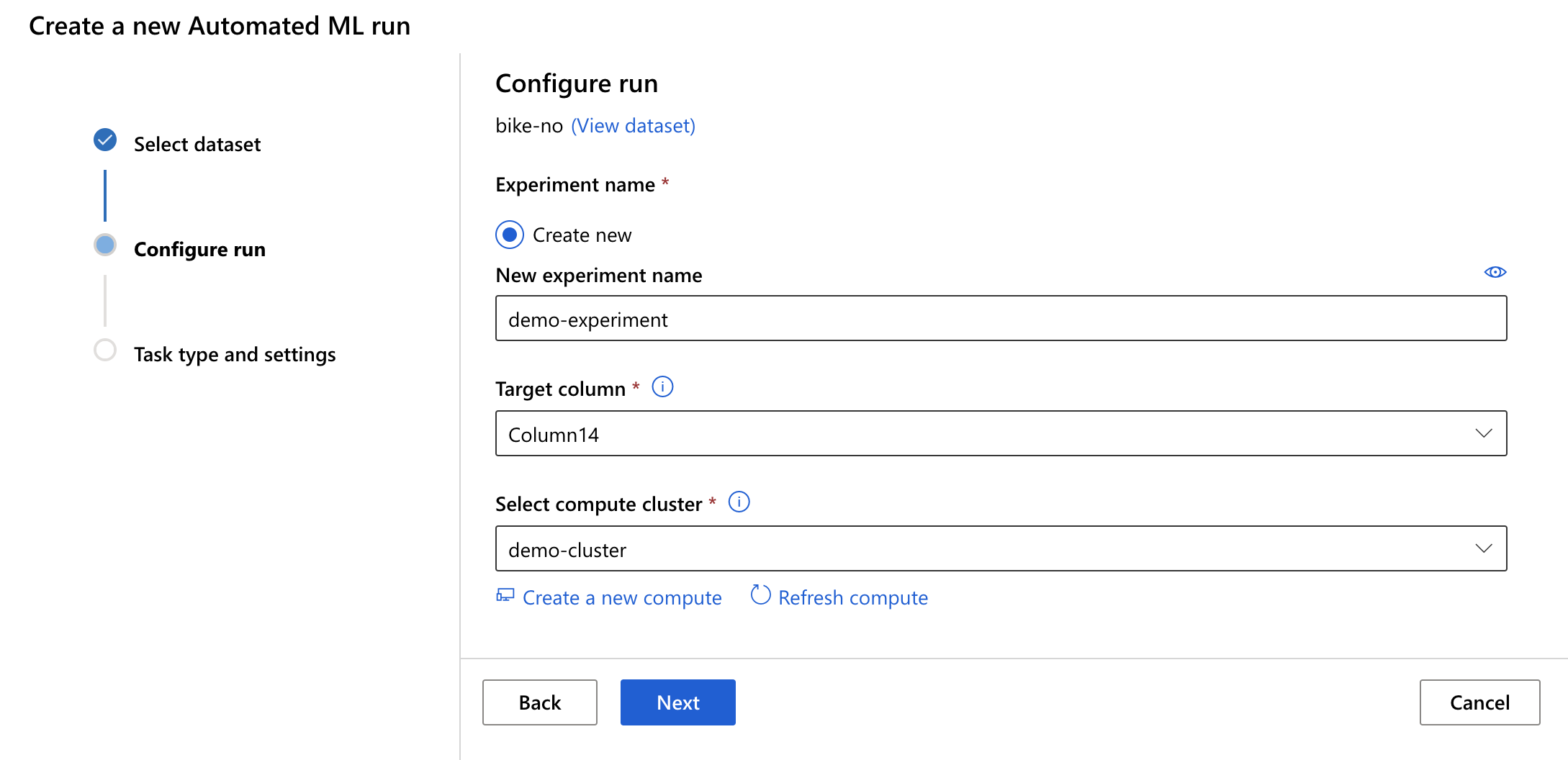Select the Create new radio button
Image resolution: width=1568 pixels, height=760 pixels.
click(x=510, y=235)
